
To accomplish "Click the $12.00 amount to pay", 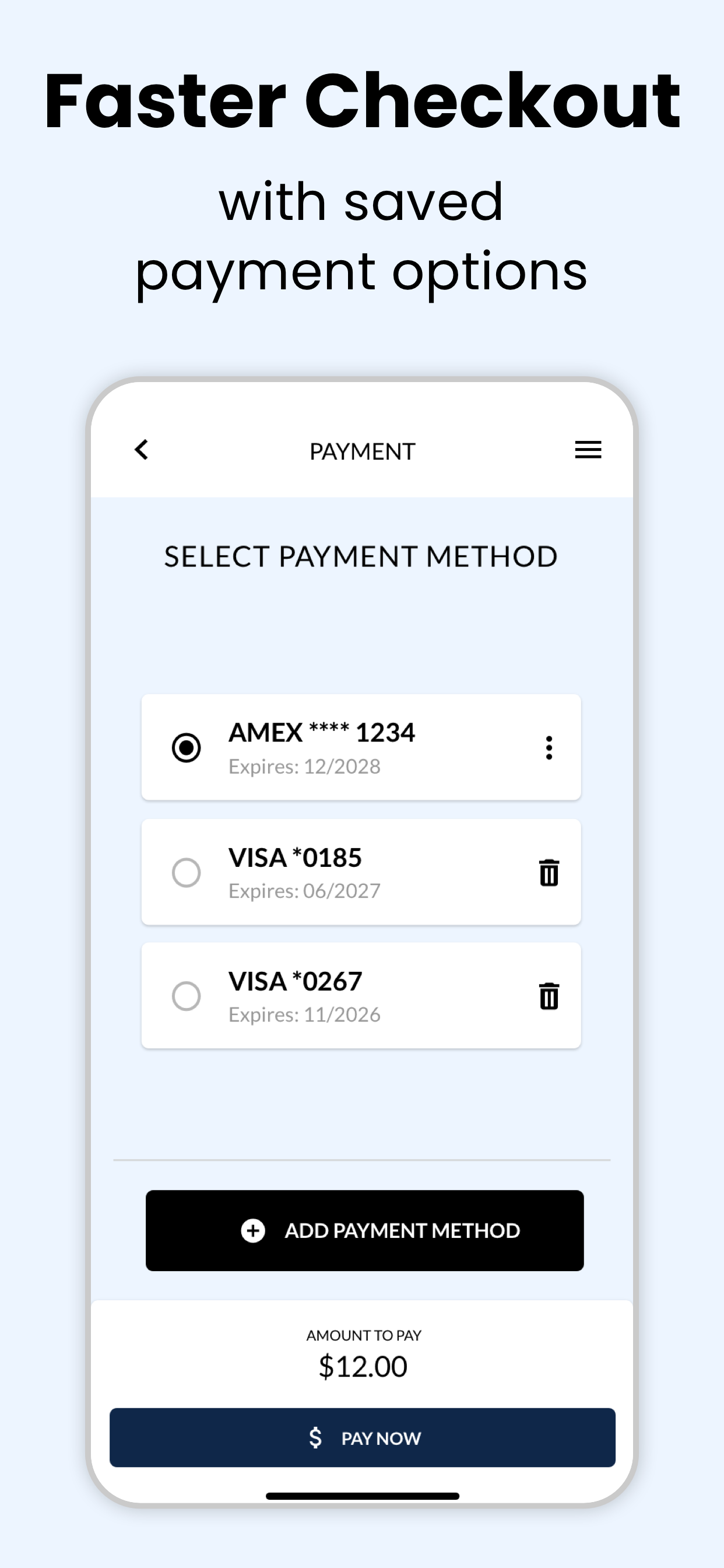I will [363, 1366].
